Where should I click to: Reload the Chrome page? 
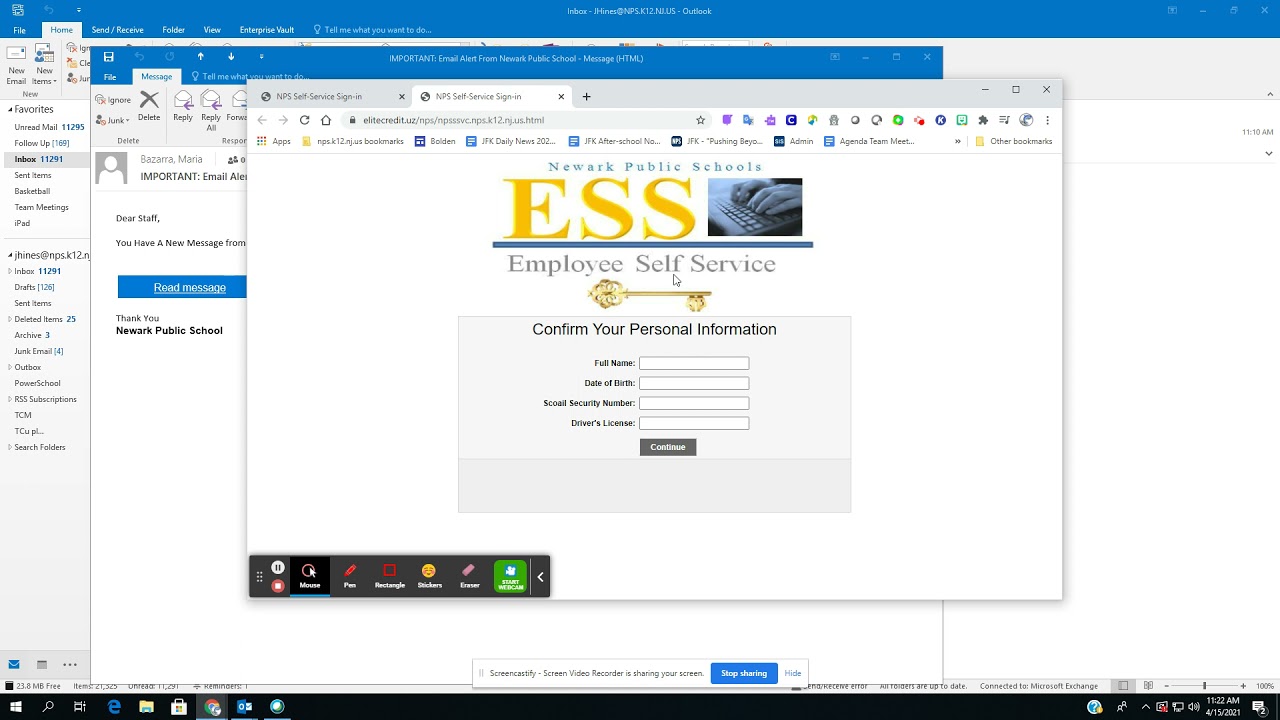pos(304,120)
